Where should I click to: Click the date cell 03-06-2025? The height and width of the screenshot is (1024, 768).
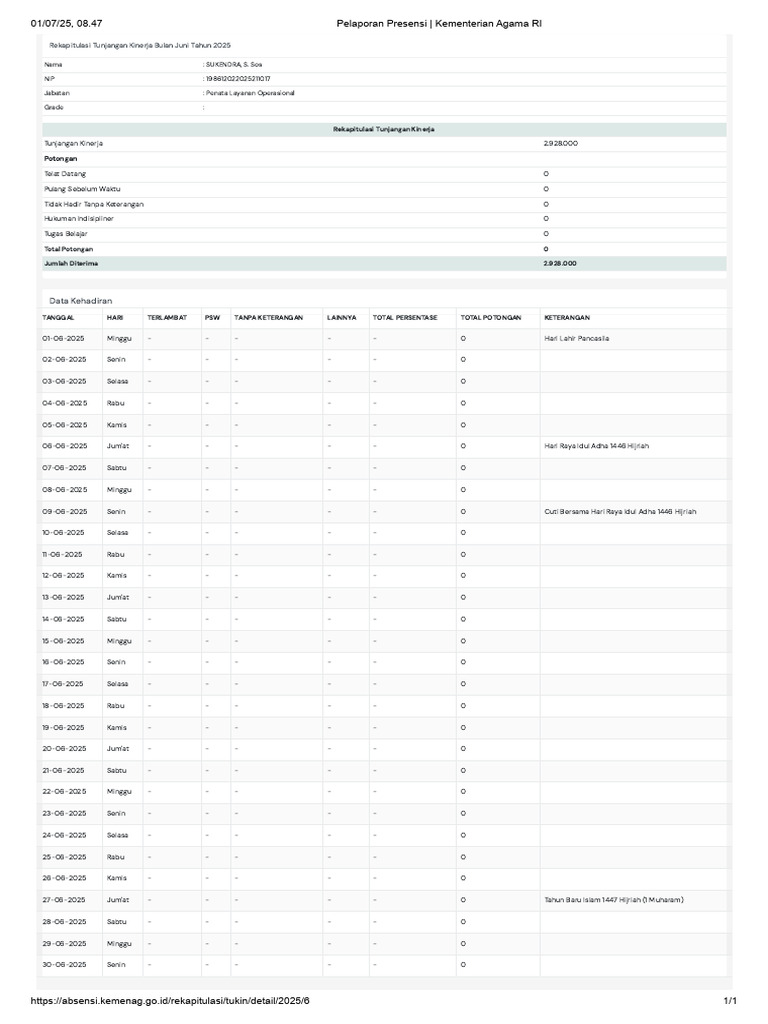pyautogui.click(x=65, y=381)
